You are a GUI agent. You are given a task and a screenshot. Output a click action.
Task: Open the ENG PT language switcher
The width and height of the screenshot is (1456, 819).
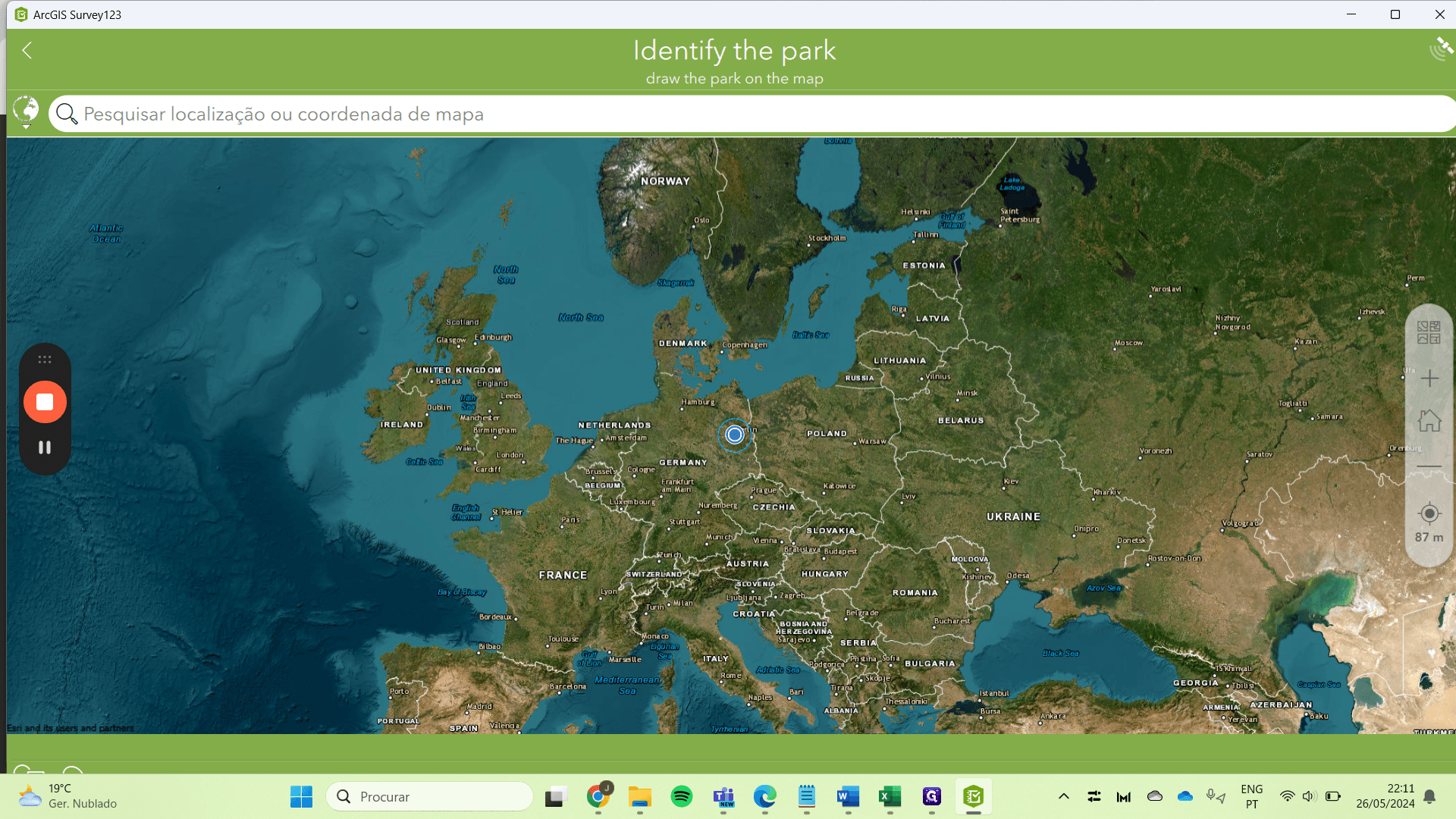pos(1251,796)
